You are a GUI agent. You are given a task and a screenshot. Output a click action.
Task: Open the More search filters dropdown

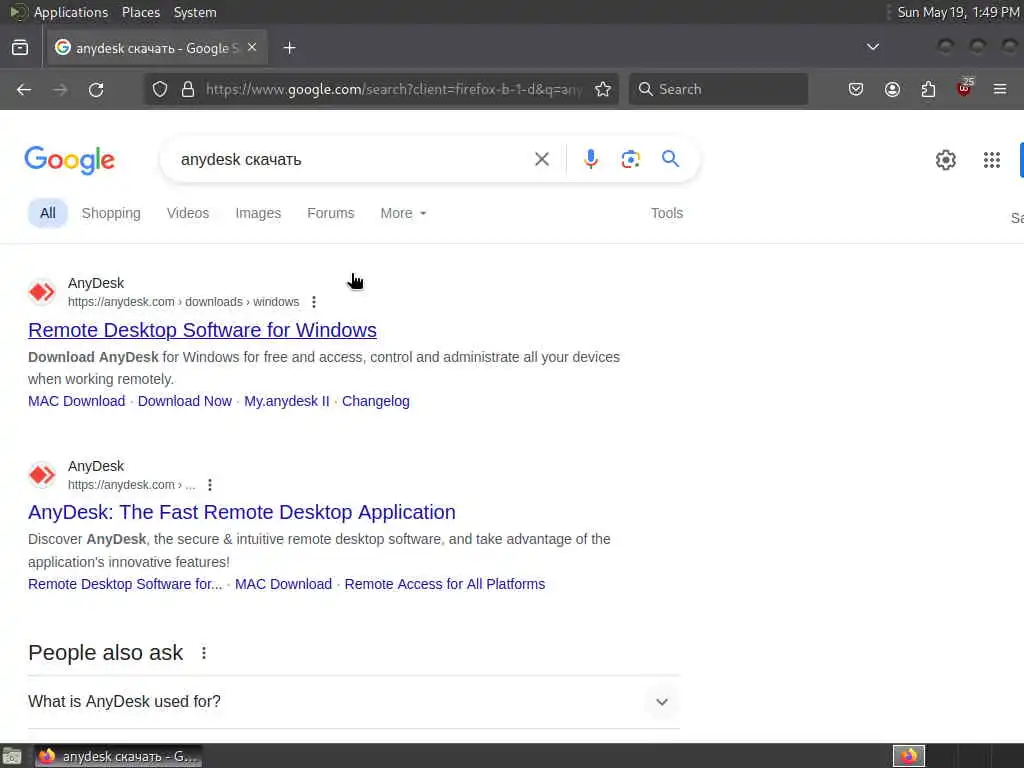pos(403,214)
